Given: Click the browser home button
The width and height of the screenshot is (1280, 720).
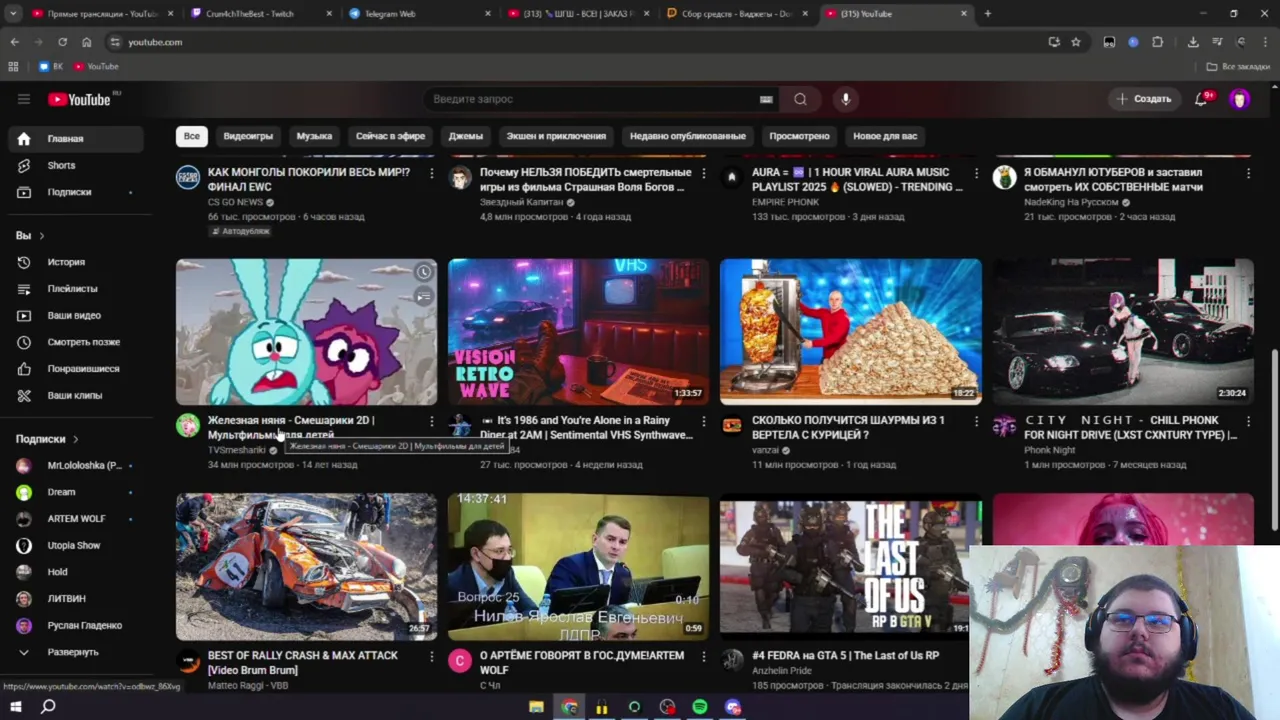Looking at the screenshot, I should (x=87, y=42).
